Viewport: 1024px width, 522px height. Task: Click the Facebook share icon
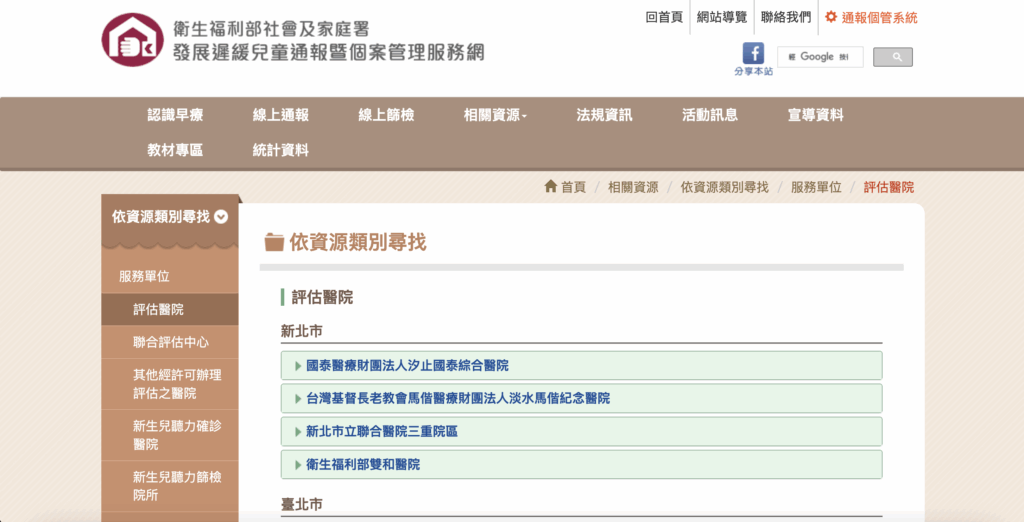(x=753, y=54)
